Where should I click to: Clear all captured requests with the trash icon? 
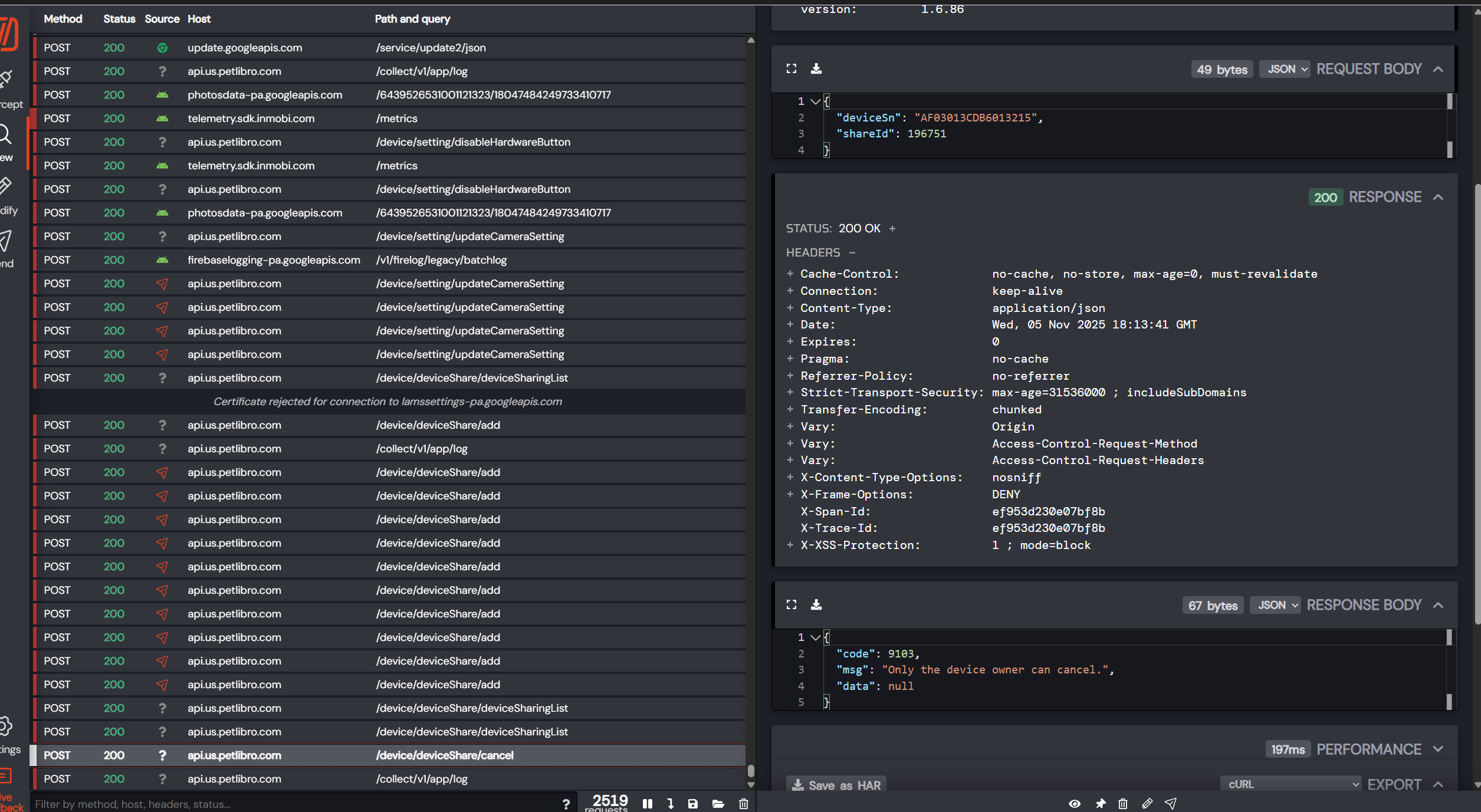[743, 804]
